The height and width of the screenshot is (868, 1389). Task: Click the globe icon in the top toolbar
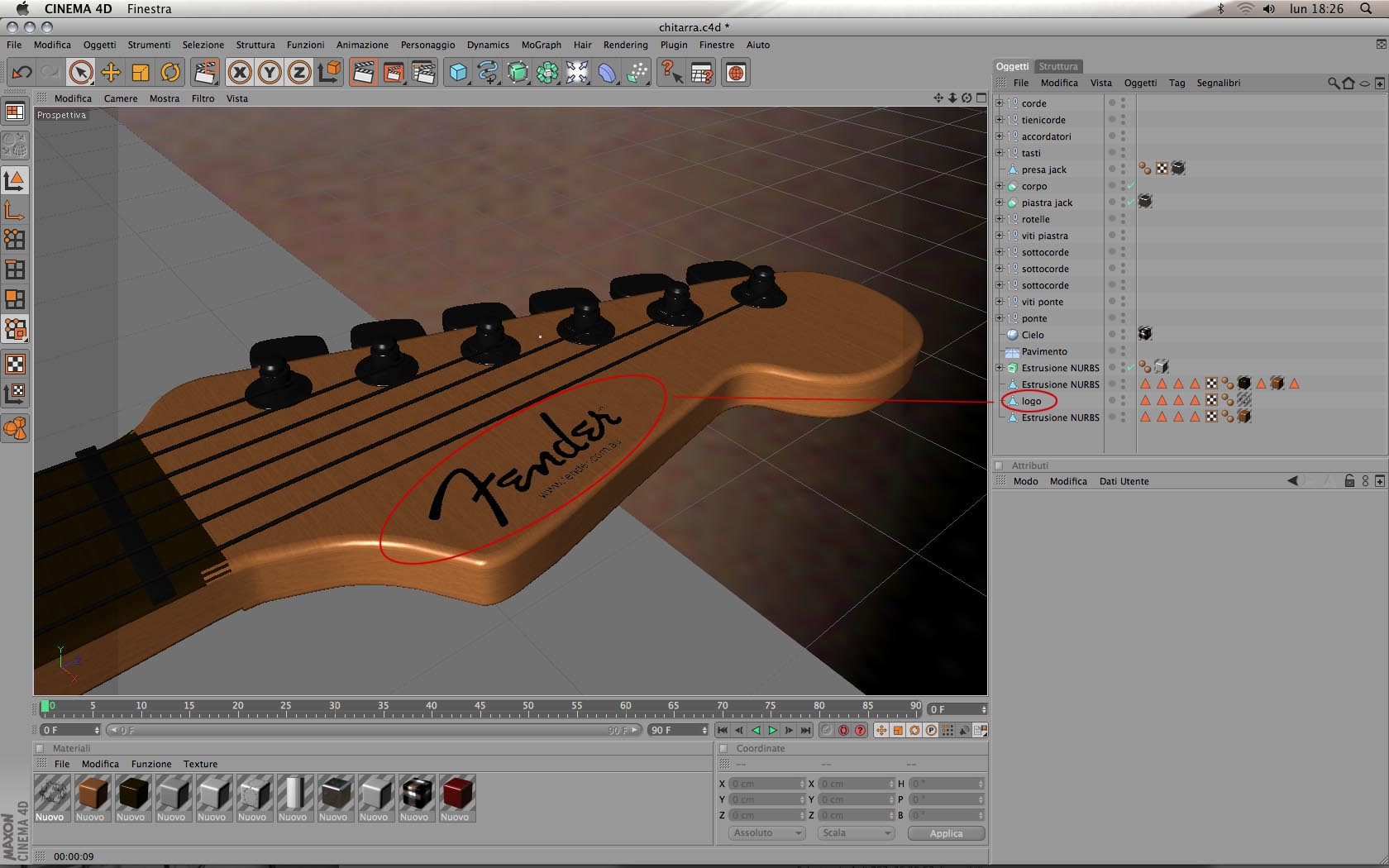click(735, 73)
